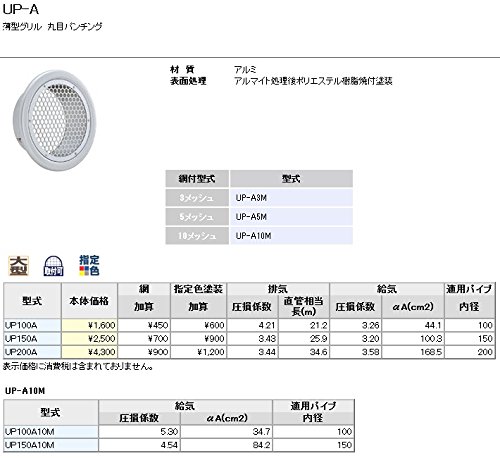Screen dimensions: 500x458
Task: Click the UP-A page title
Action: pos(21,9)
